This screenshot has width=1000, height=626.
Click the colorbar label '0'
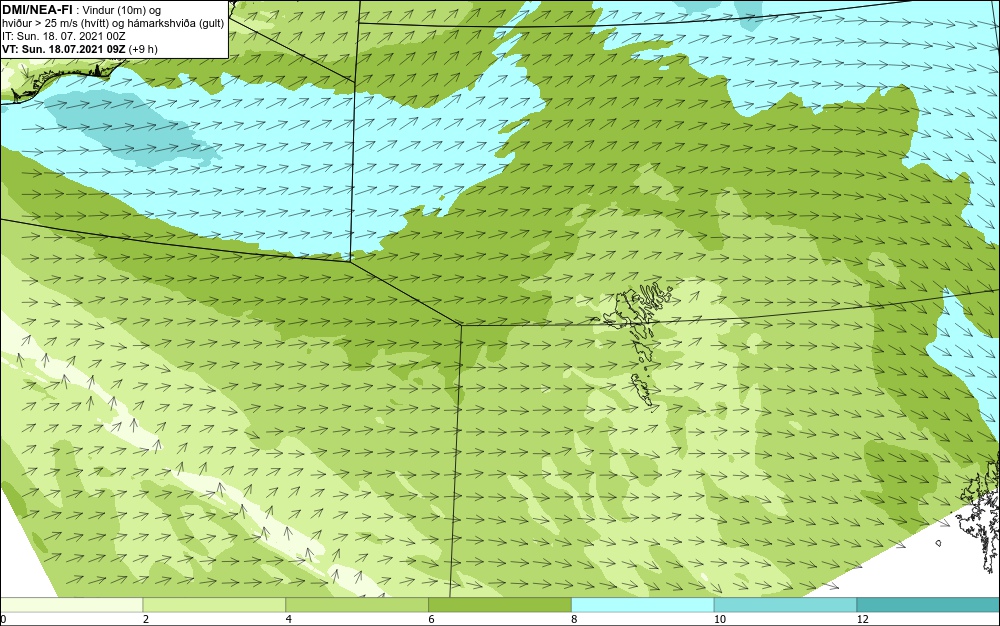3,619
